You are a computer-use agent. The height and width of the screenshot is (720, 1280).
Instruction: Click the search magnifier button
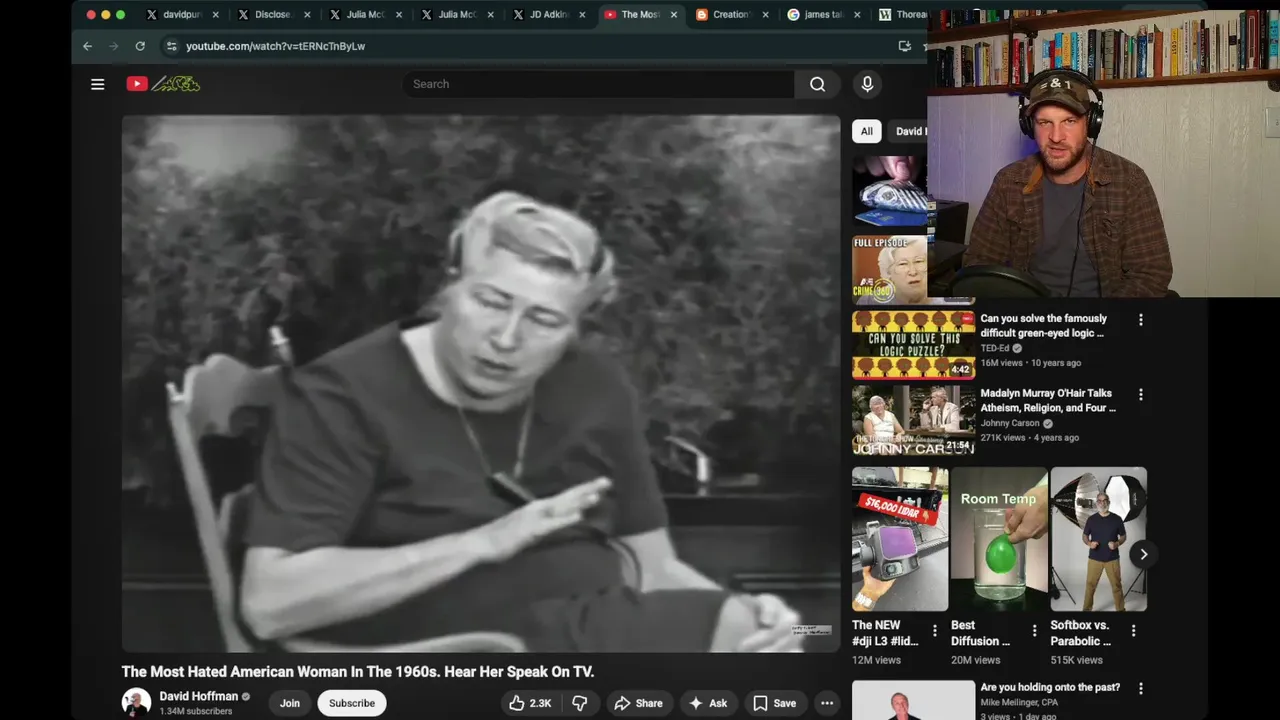(818, 84)
